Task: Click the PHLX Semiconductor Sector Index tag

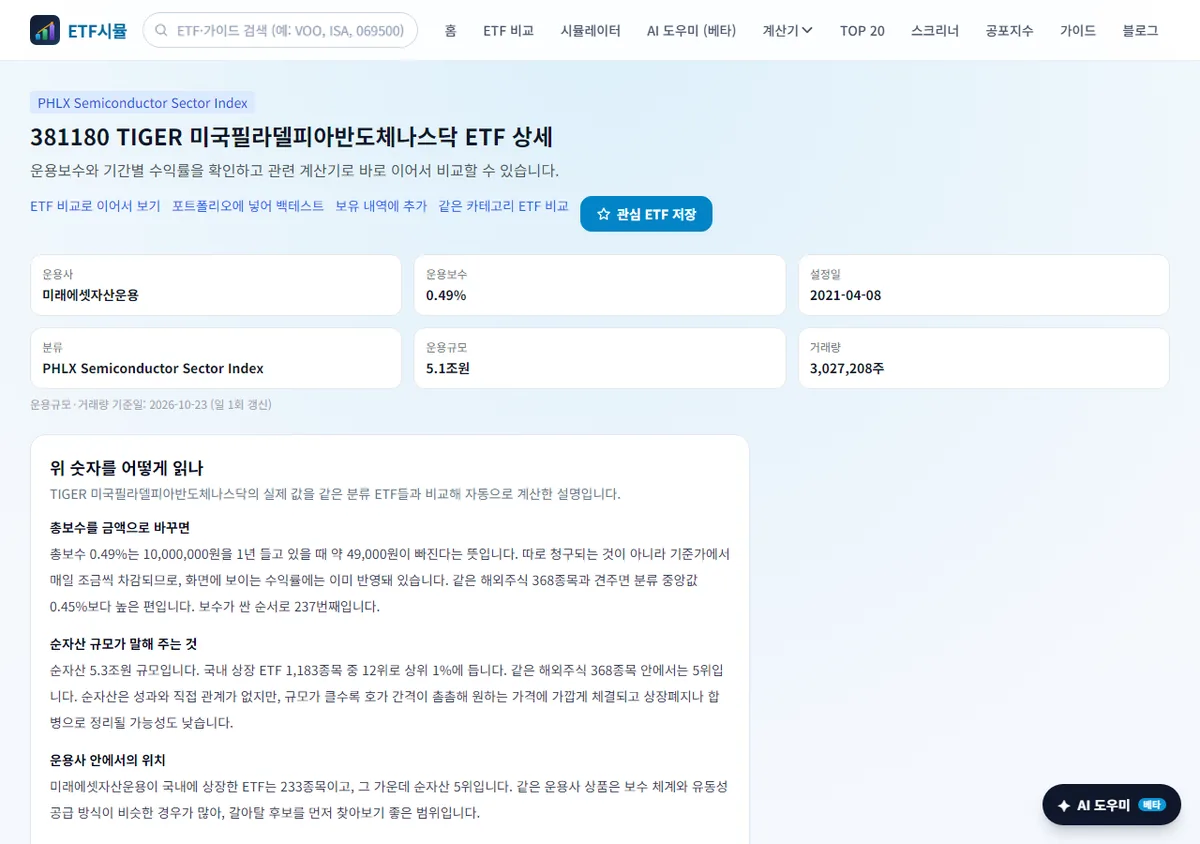Action: point(142,102)
